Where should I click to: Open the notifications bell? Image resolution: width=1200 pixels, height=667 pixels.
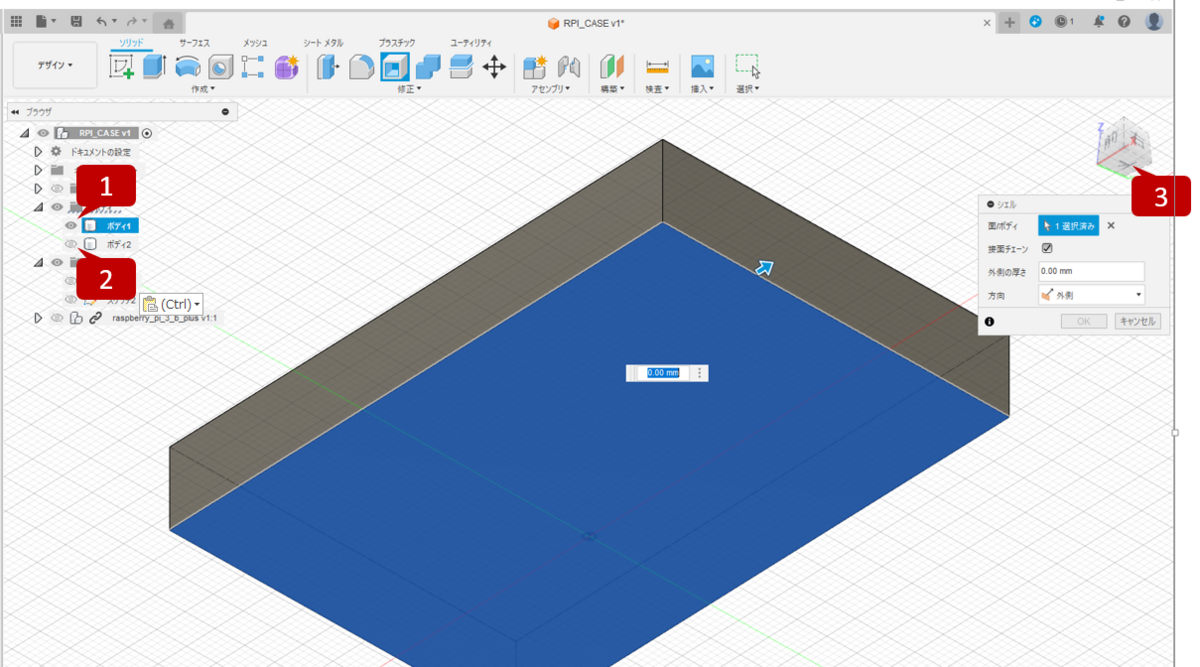[1099, 21]
